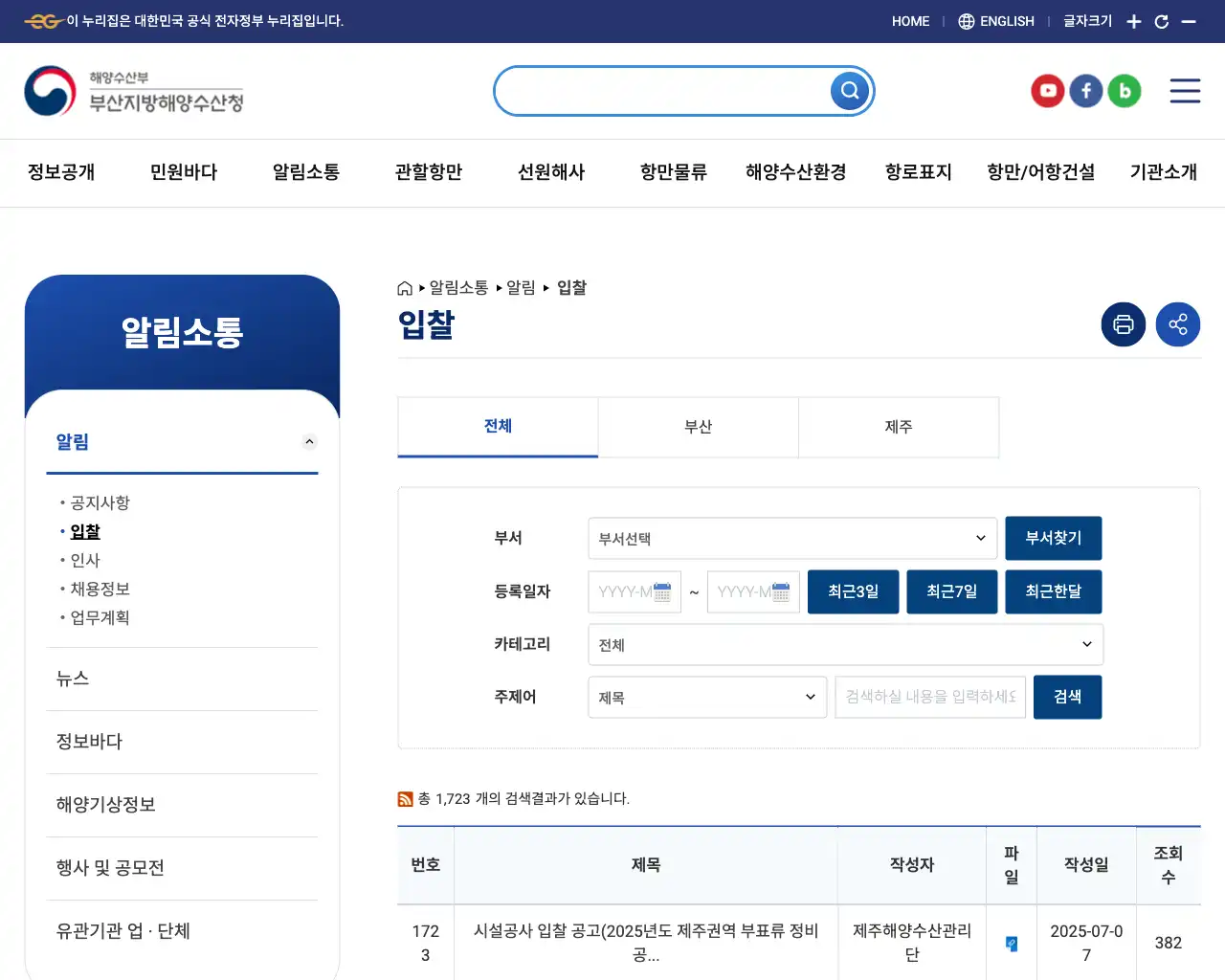Click 알림소통 breadcrumb link
This screenshot has height=980, width=1225.
click(458, 288)
